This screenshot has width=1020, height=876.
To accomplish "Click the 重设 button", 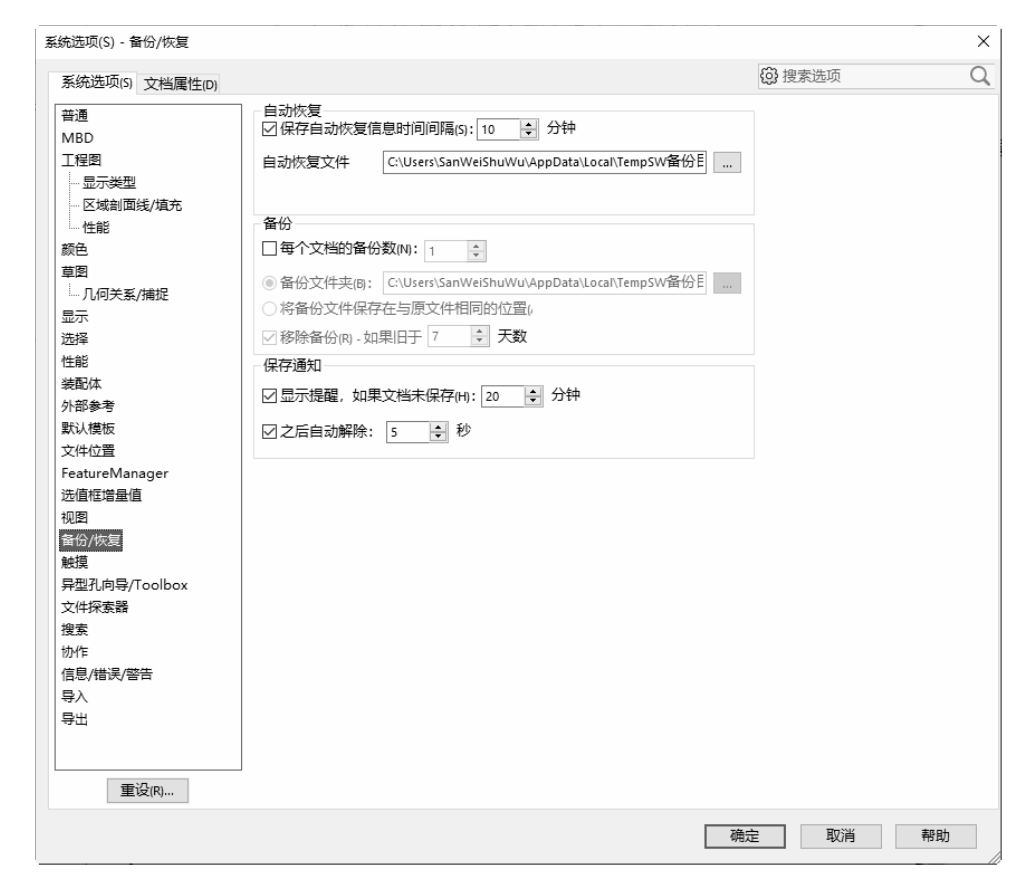I will point(148,789).
